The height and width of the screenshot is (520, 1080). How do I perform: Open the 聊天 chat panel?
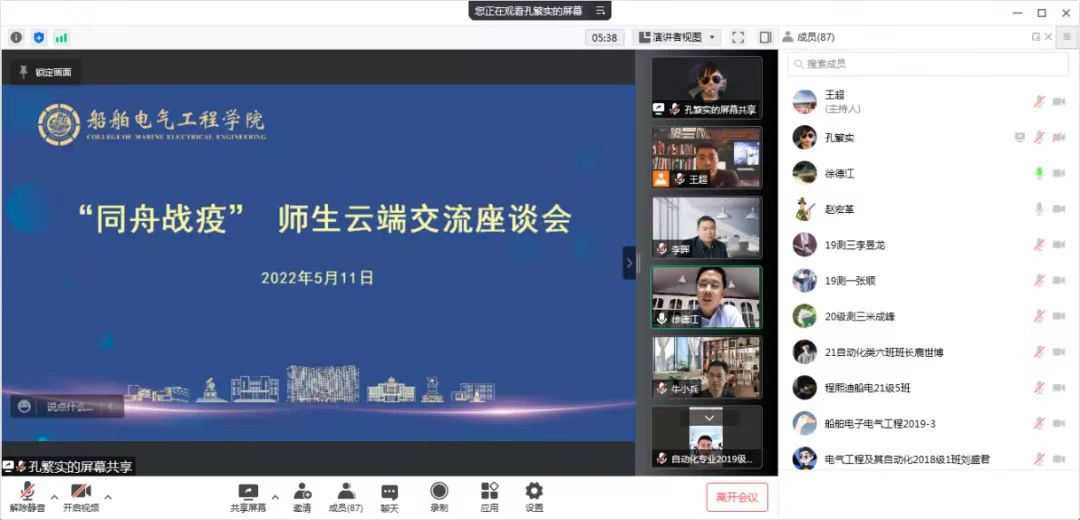click(x=389, y=495)
